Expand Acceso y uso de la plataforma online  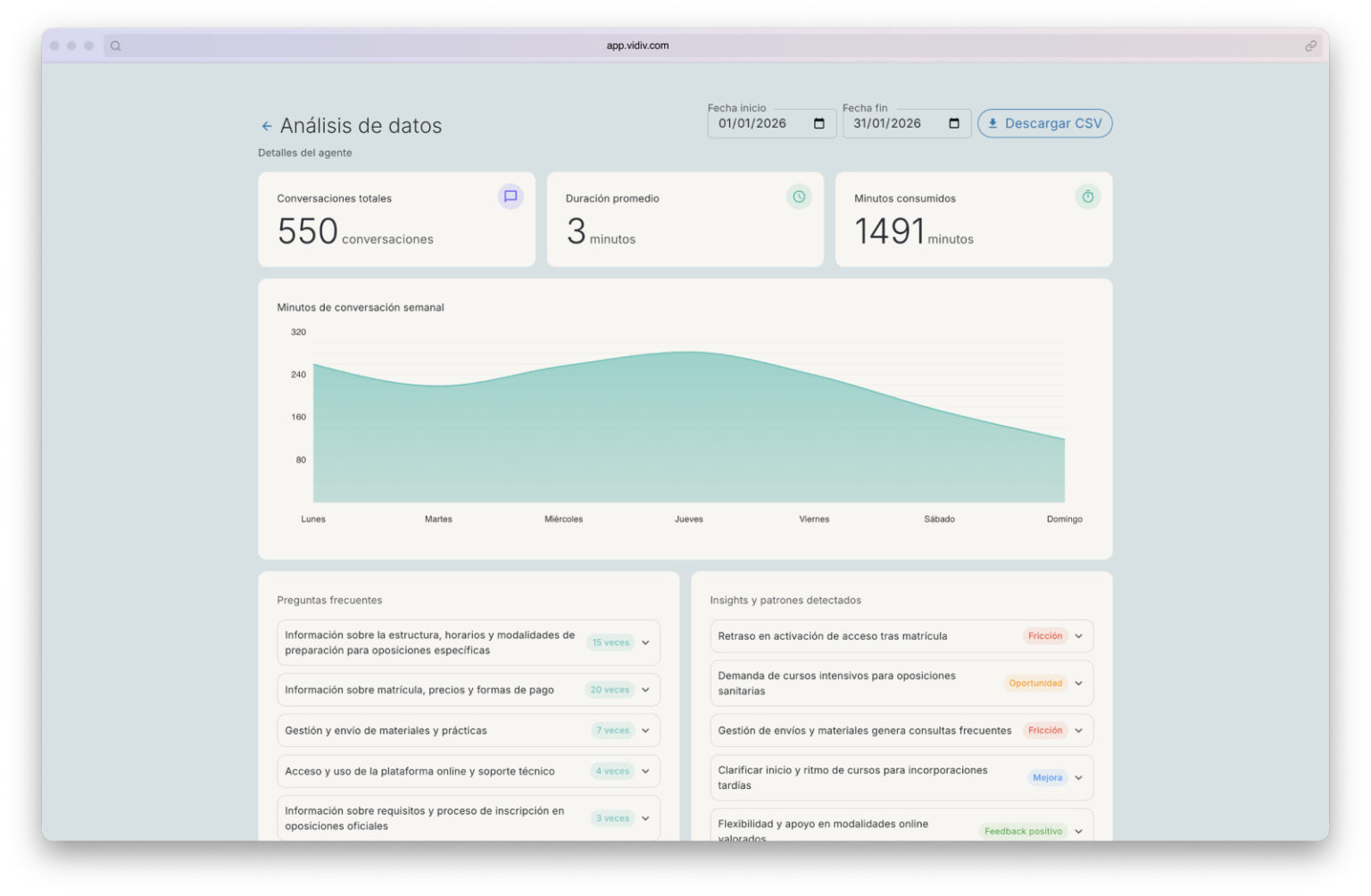pyautogui.click(x=645, y=770)
